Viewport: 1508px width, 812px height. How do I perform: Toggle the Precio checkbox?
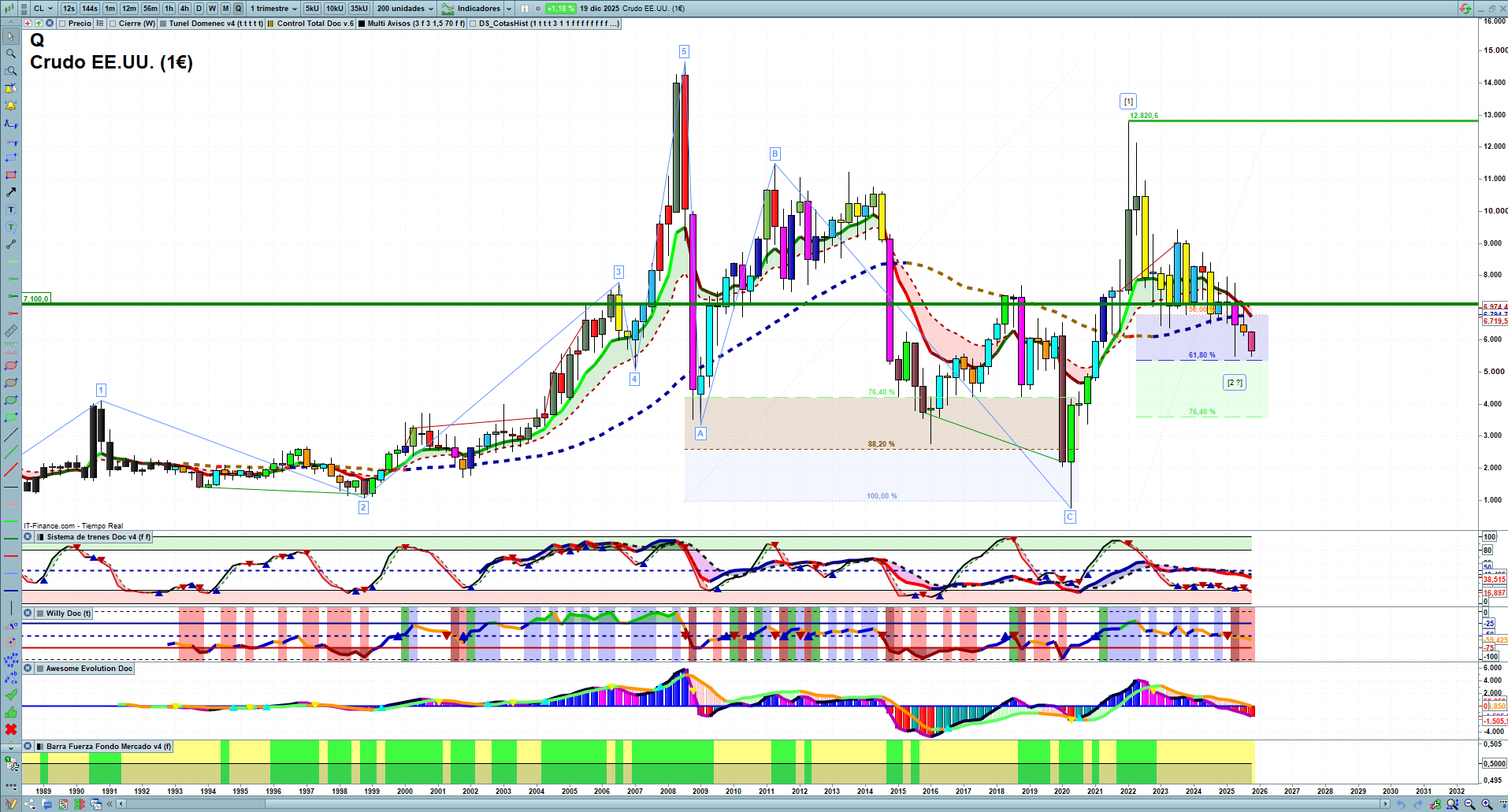pyautogui.click(x=62, y=24)
